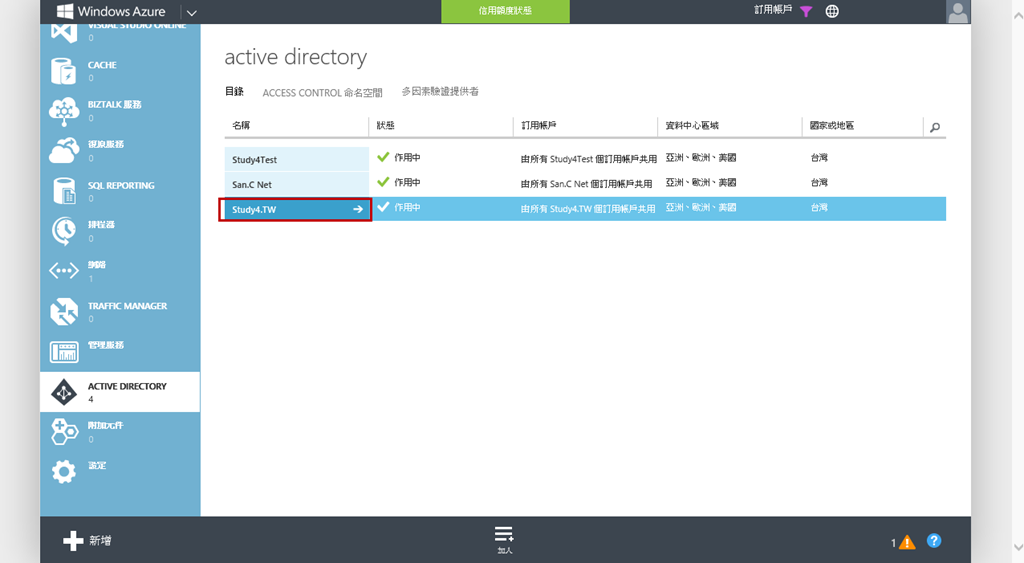Open the blue help question mark
Screen dimensions: 1024x563
click(x=934, y=540)
